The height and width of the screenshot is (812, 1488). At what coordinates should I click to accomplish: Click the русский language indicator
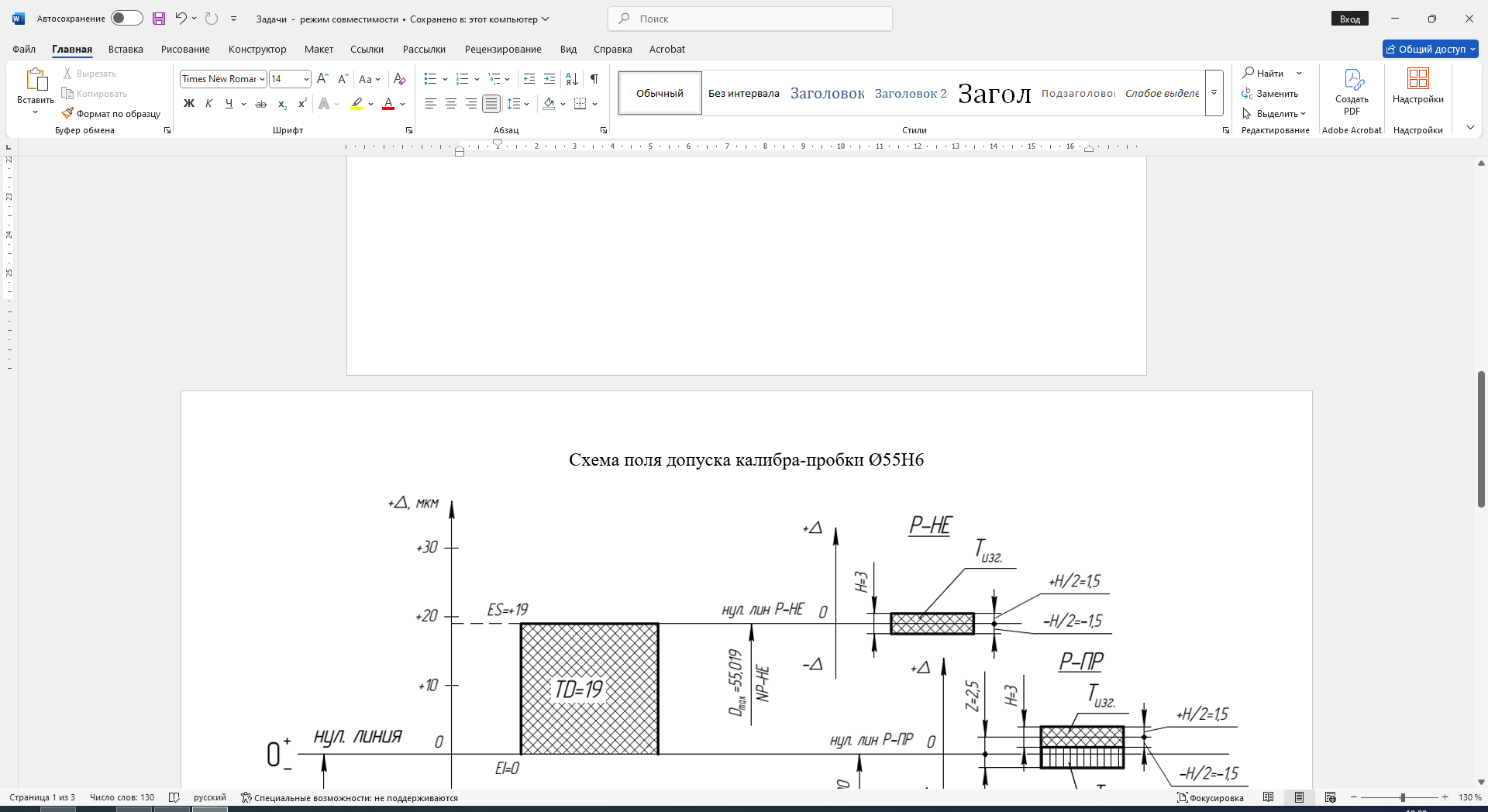point(210,797)
